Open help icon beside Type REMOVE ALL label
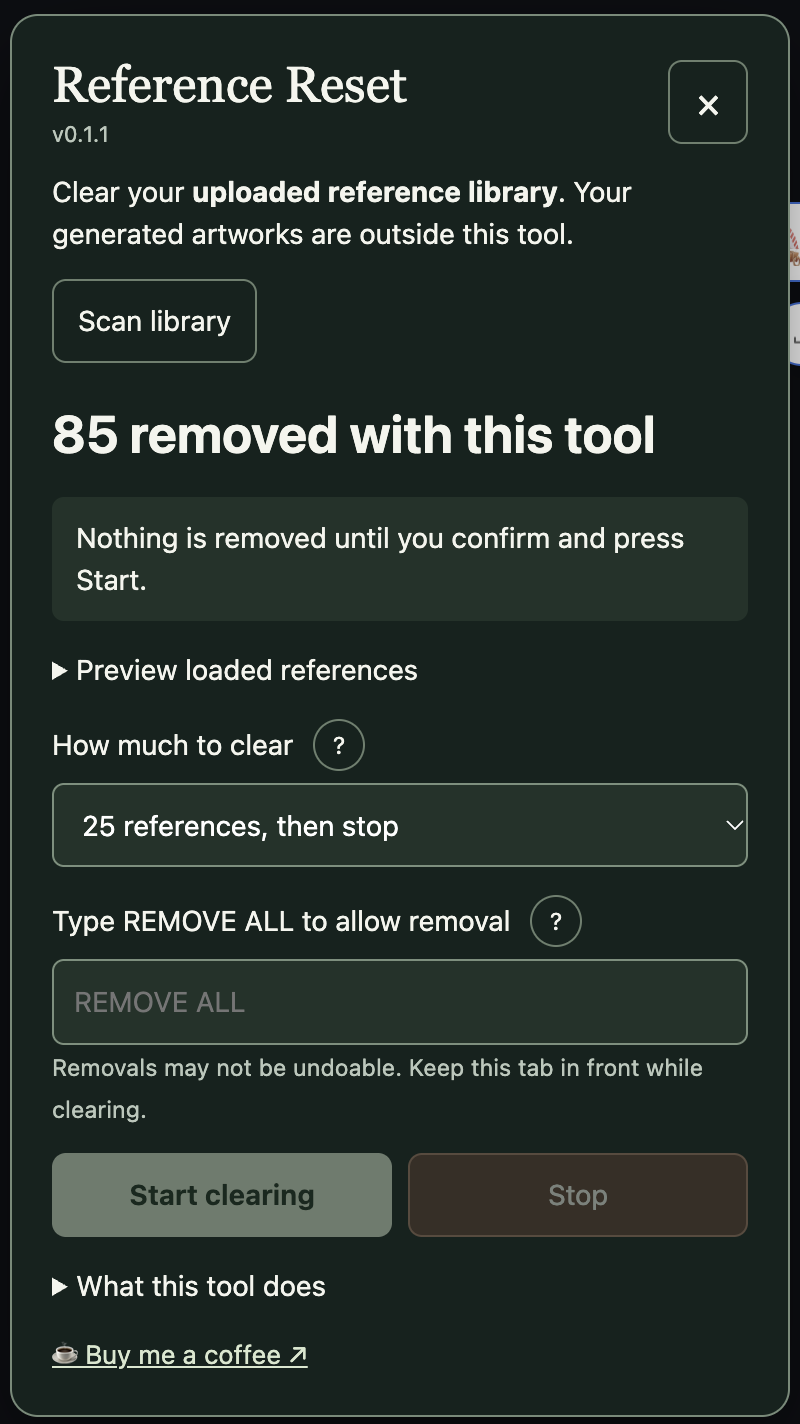The height and width of the screenshot is (1424, 800). 556,921
